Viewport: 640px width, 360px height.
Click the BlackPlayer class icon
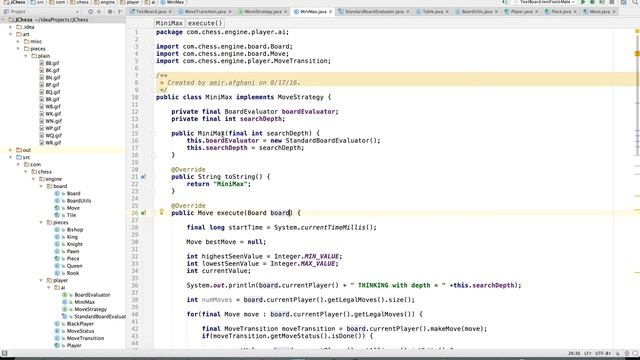click(x=57, y=324)
